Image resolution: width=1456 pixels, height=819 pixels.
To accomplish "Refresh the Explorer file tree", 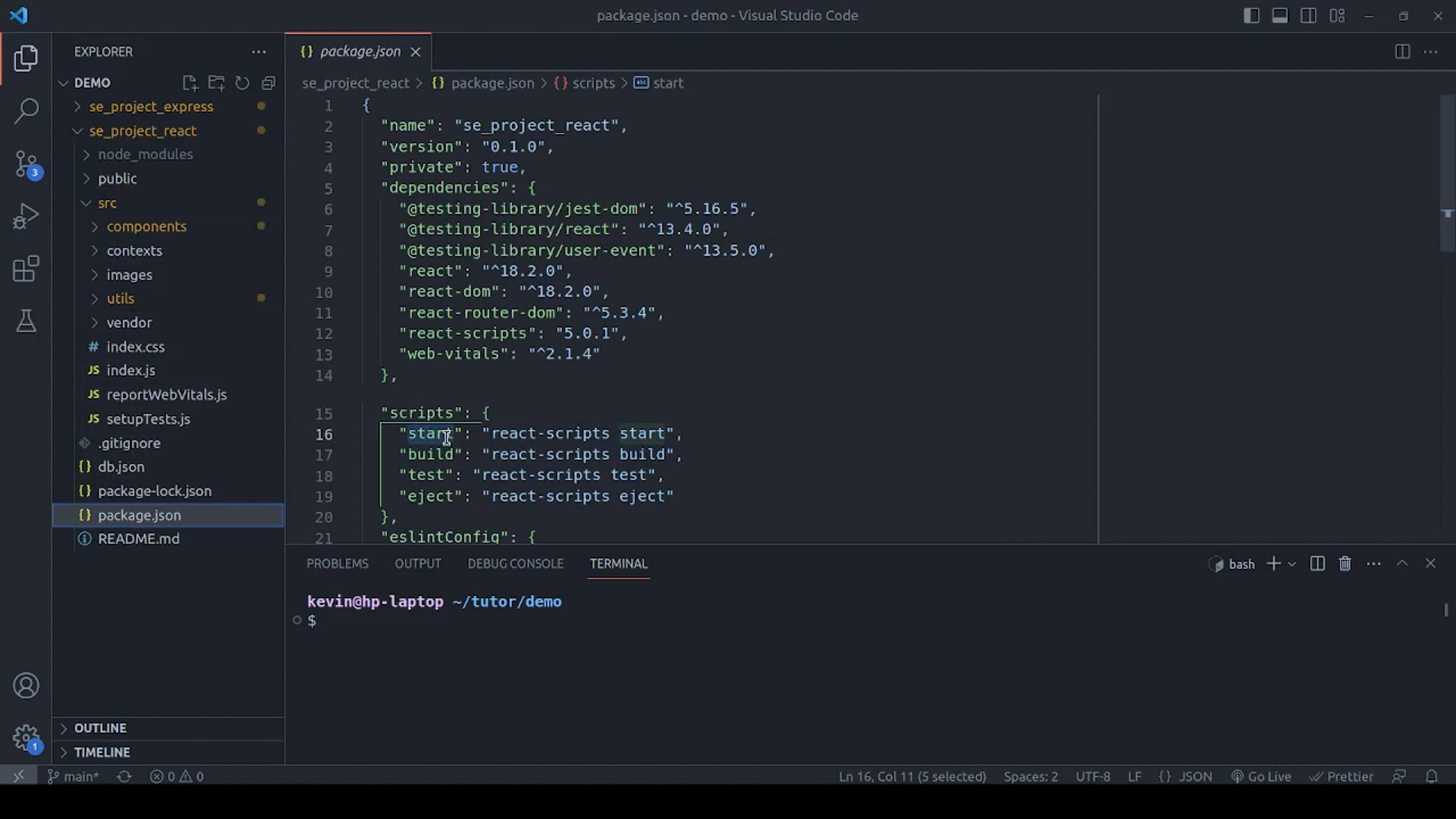I will pos(242,83).
